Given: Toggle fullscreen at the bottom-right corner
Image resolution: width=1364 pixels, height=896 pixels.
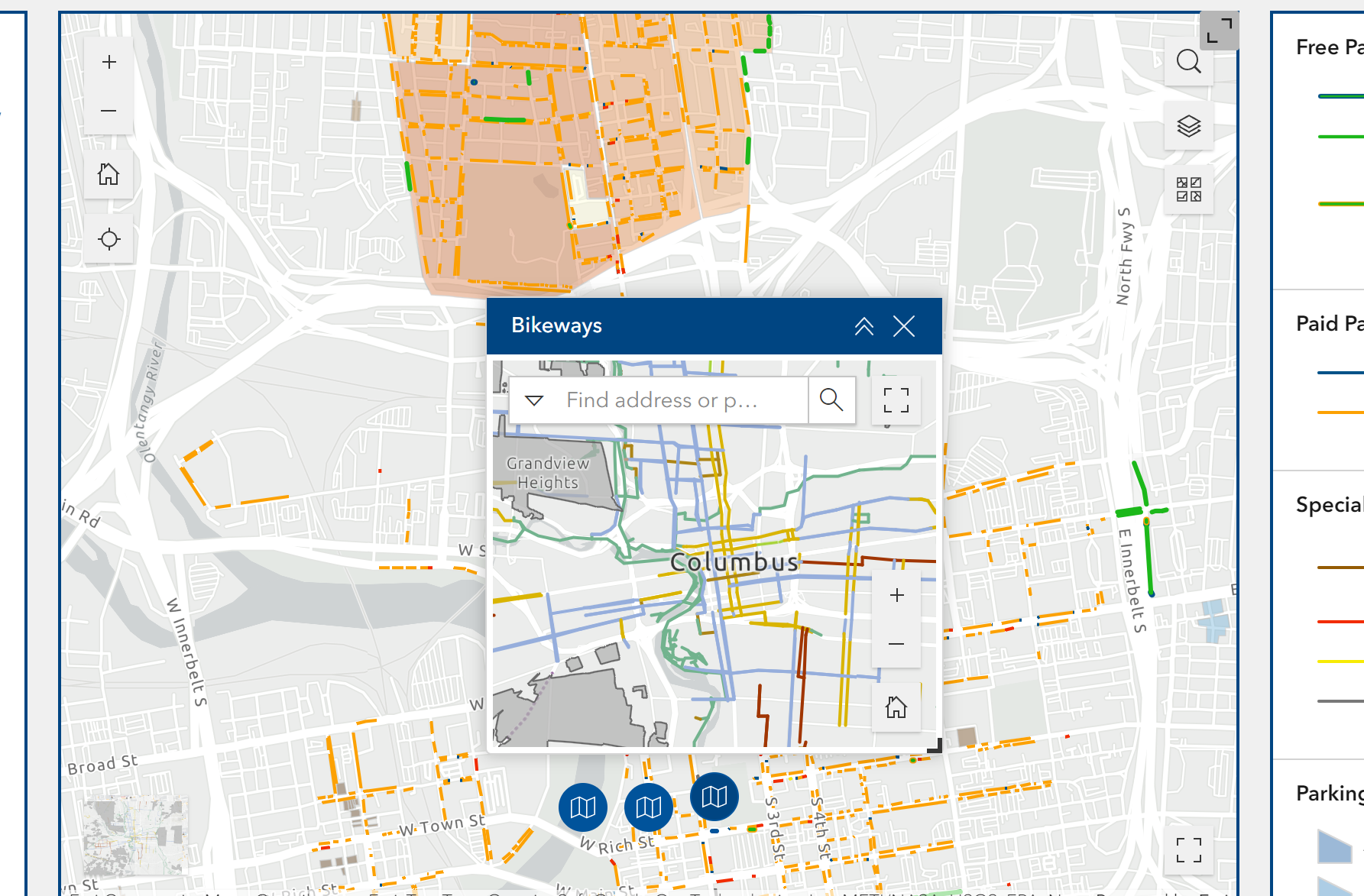Looking at the screenshot, I should 1189,848.
